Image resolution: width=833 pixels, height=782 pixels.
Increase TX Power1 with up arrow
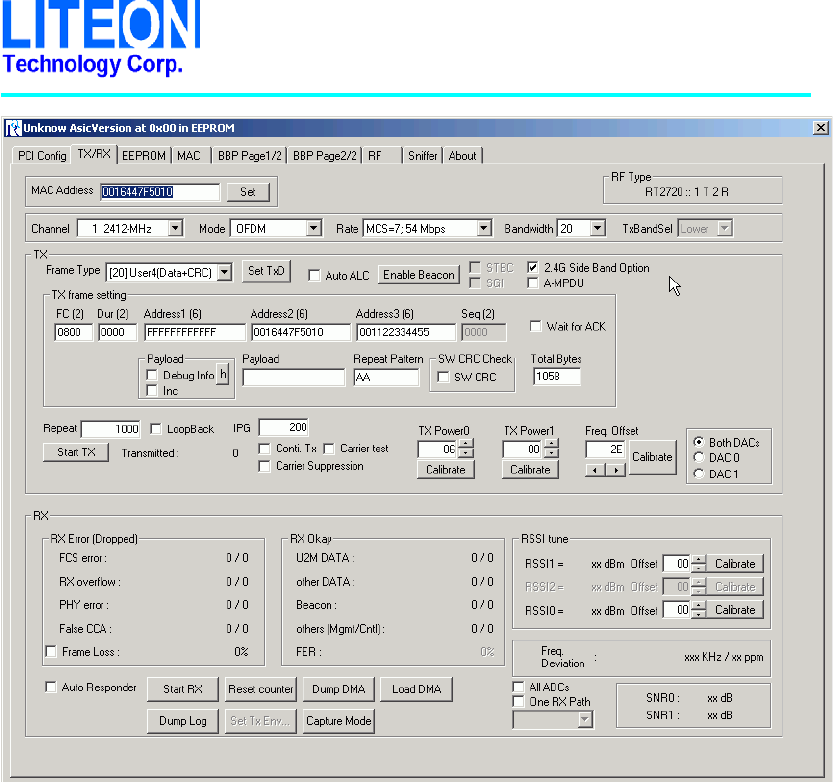[551, 444]
